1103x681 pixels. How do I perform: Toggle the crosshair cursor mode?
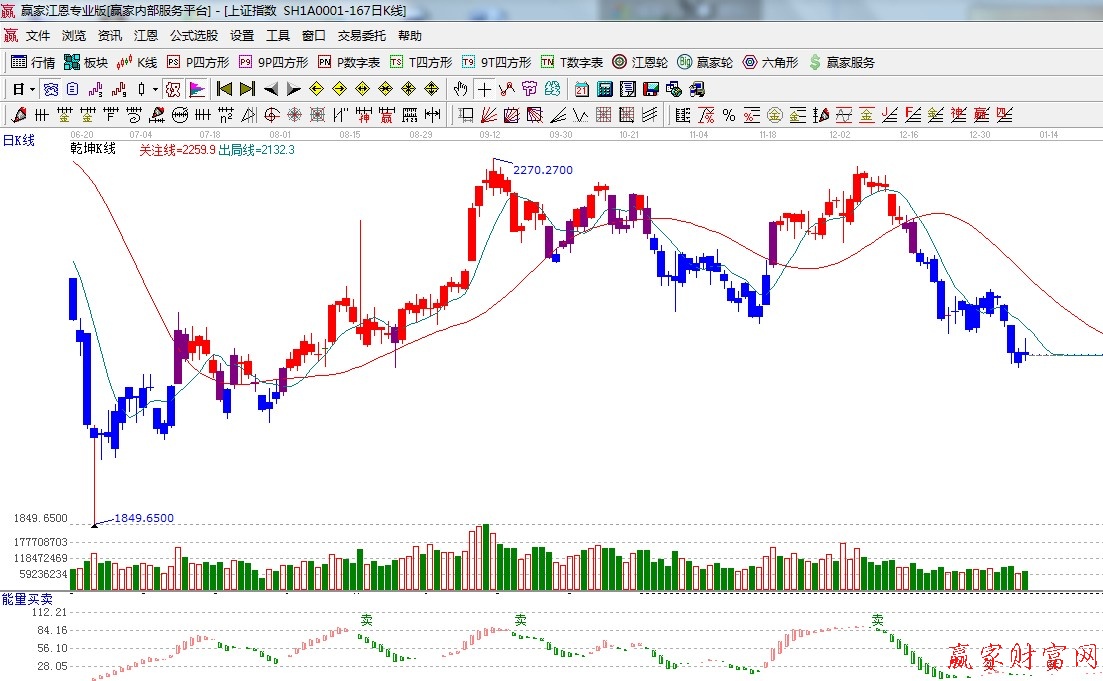coord(485,89)
